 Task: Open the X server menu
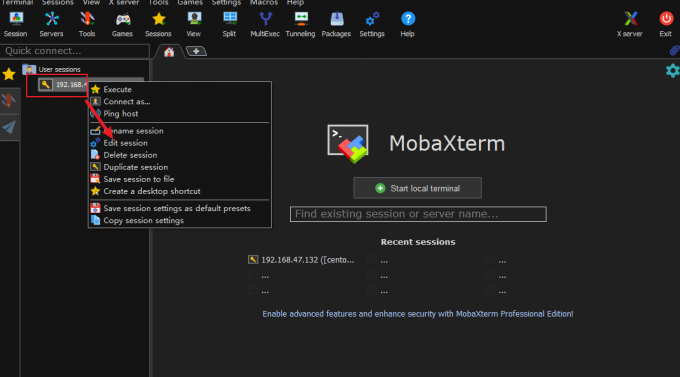[124, 3]
